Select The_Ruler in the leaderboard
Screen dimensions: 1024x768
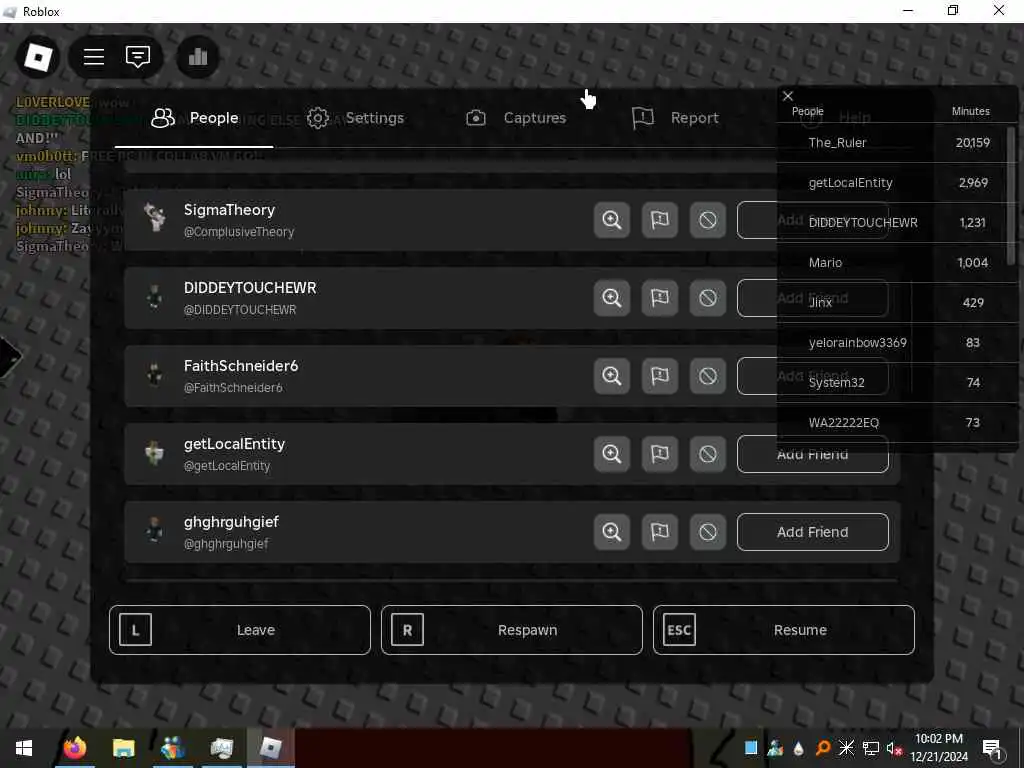[896, 142]
